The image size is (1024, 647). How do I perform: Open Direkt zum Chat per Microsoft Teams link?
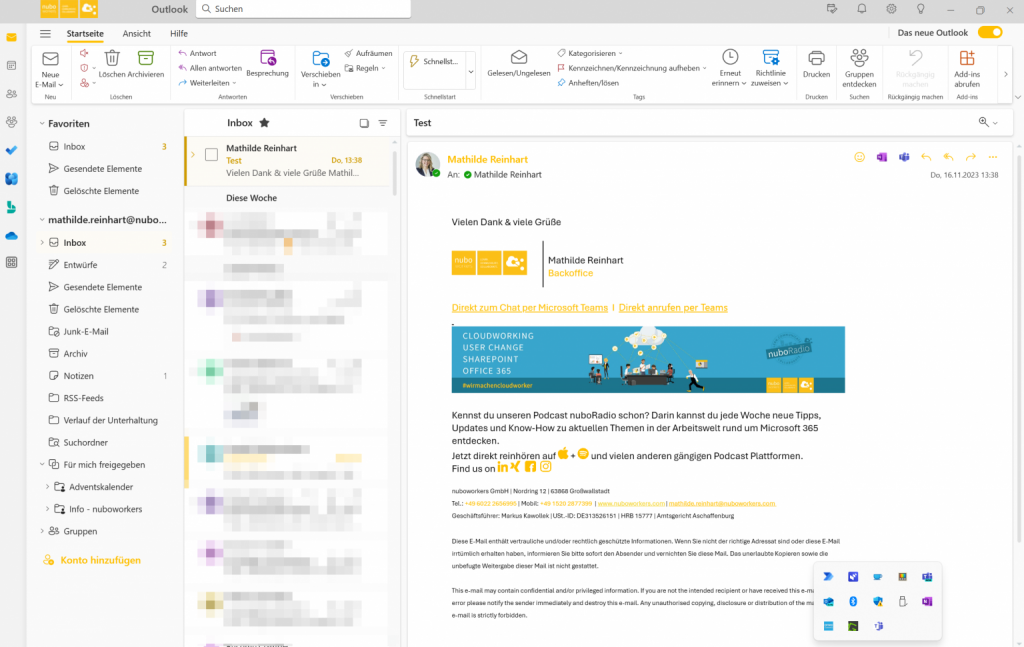[x=530, y=308]
